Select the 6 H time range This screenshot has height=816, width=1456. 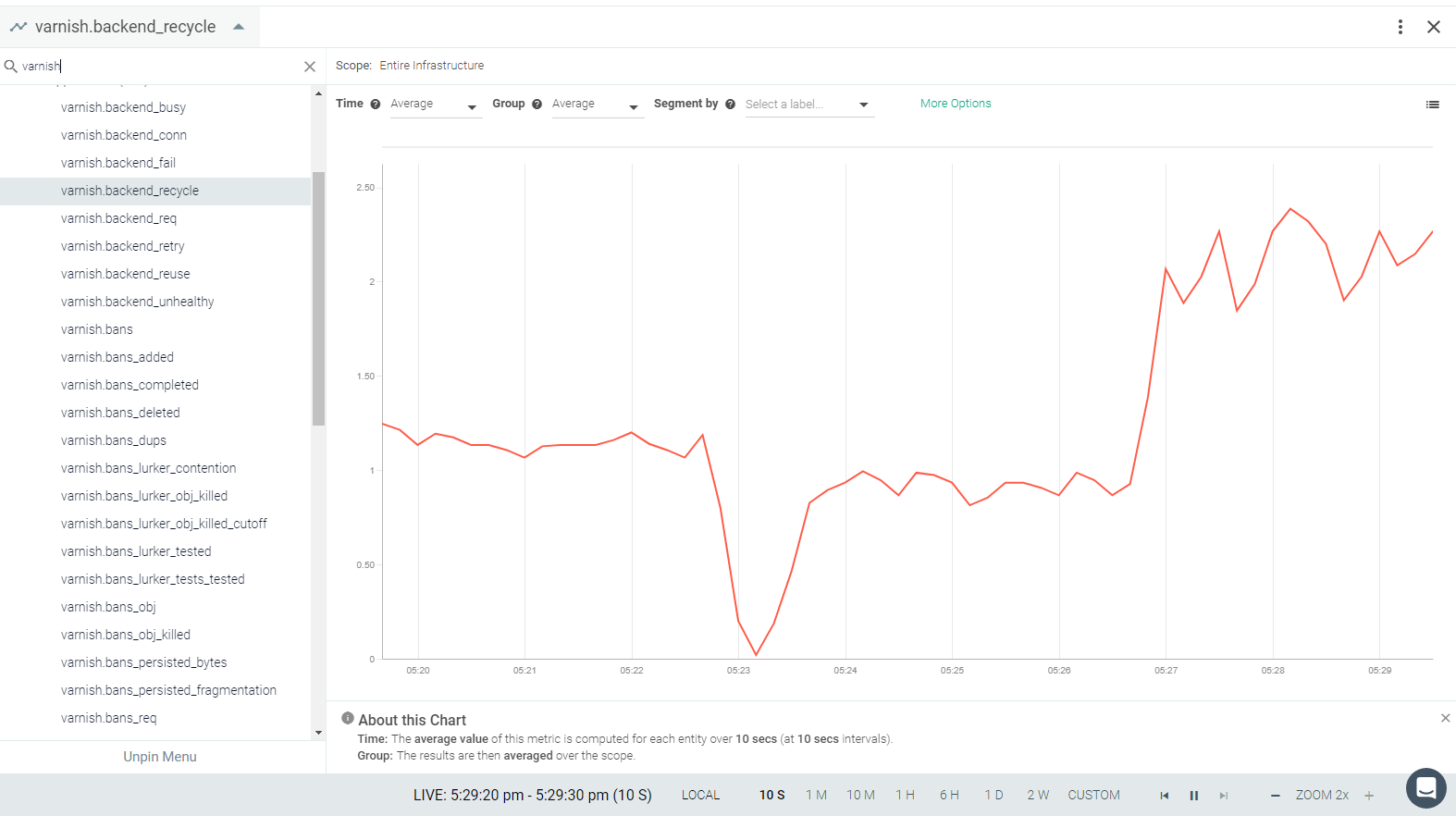click(x=949, y=795)
